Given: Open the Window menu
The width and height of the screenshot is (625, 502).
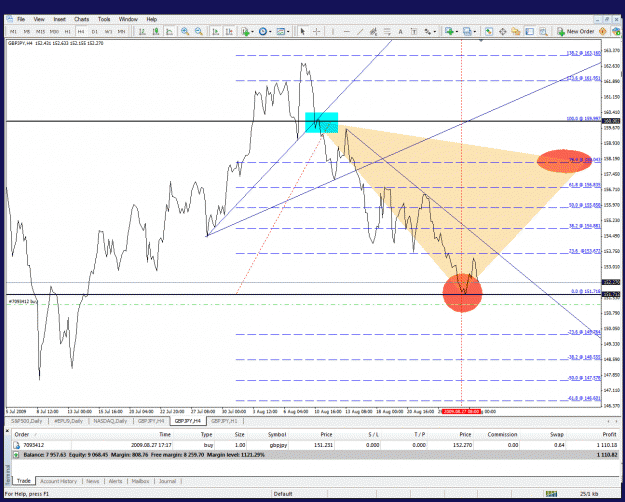Looking at the screenshot, I should point(128,19).
